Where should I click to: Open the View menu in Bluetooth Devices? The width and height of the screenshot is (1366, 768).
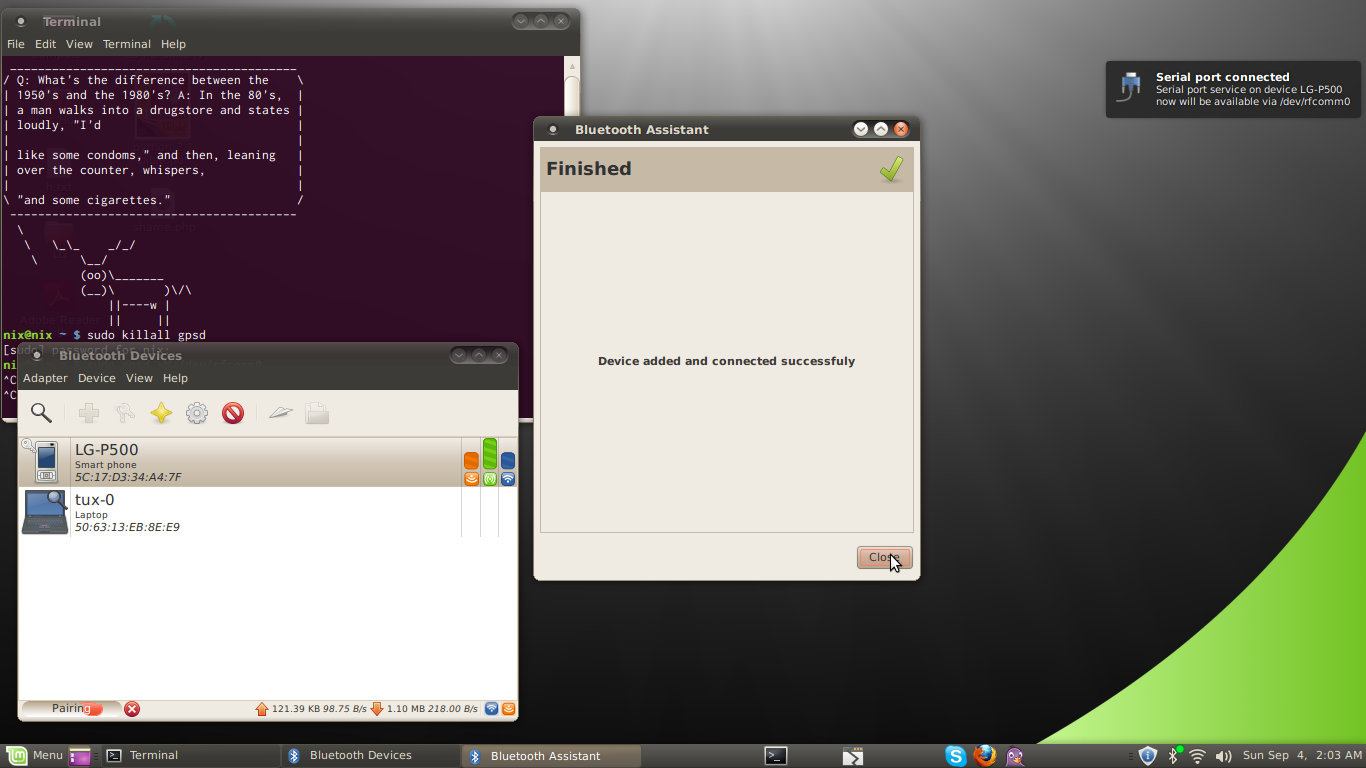139,378
